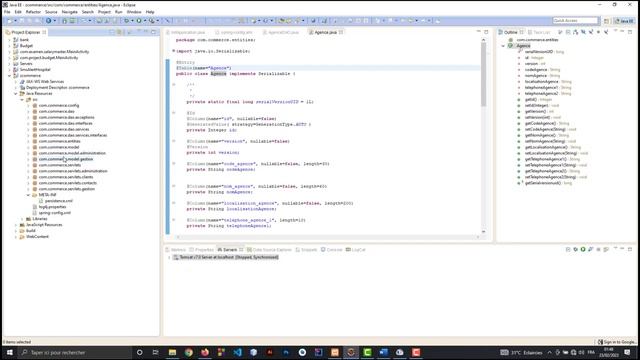640x360 pixels.
Task: Switch to the Console tab
Action: pyautogui.click(x=331, y=249)
